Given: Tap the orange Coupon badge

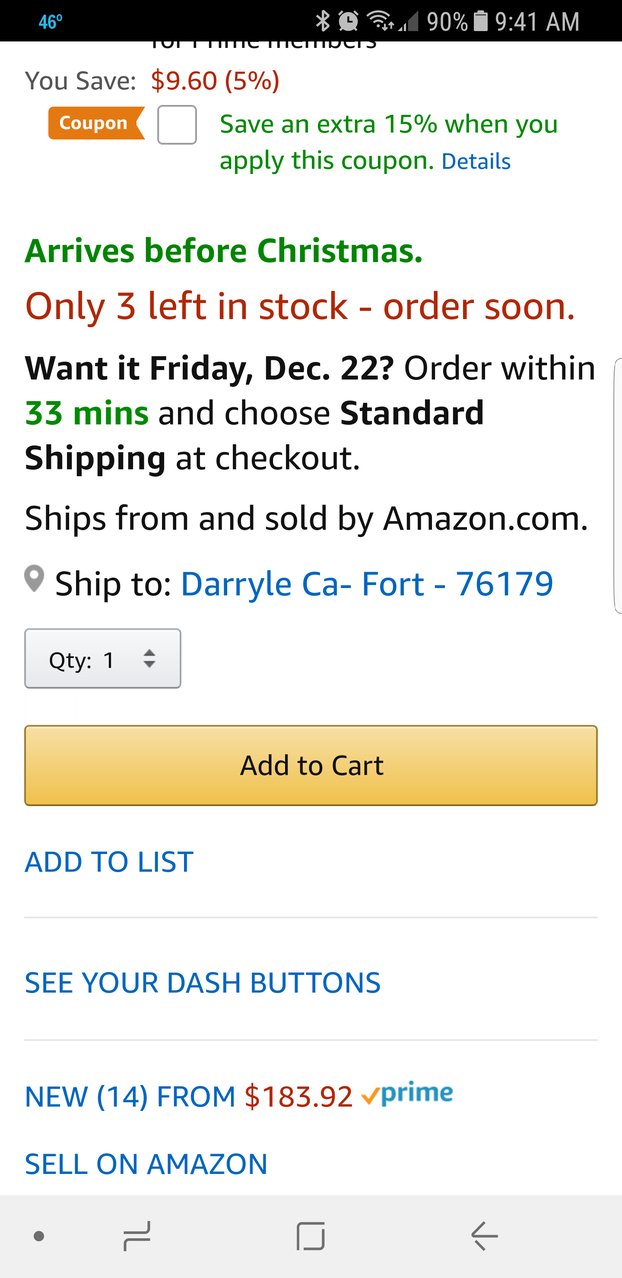Looking at the screenshot, I should point(95,124).
